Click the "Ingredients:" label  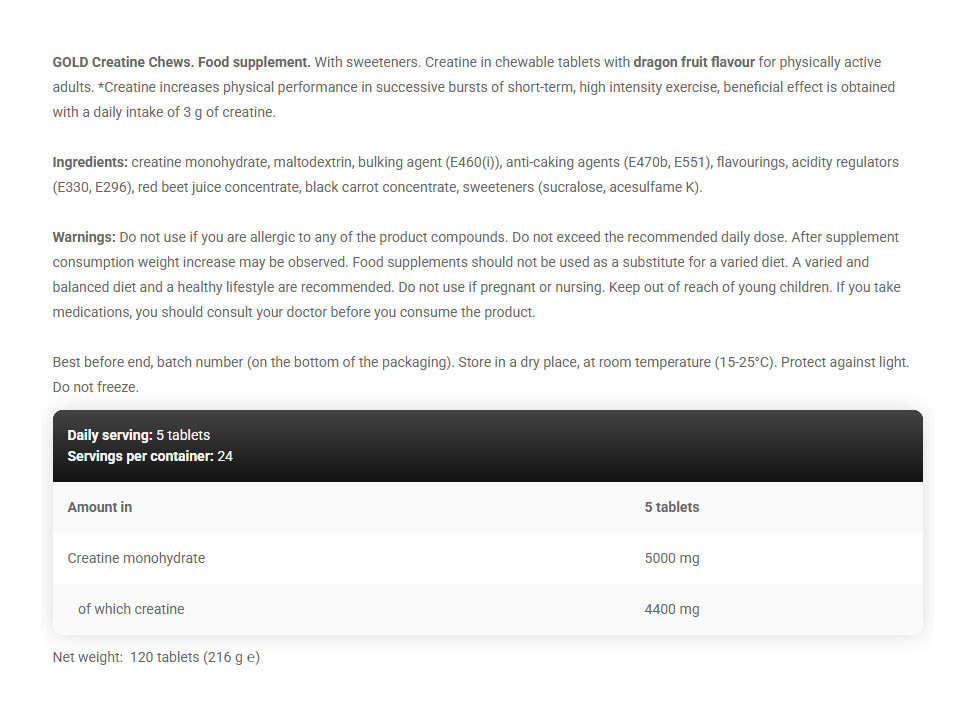[x=90, y=162]
